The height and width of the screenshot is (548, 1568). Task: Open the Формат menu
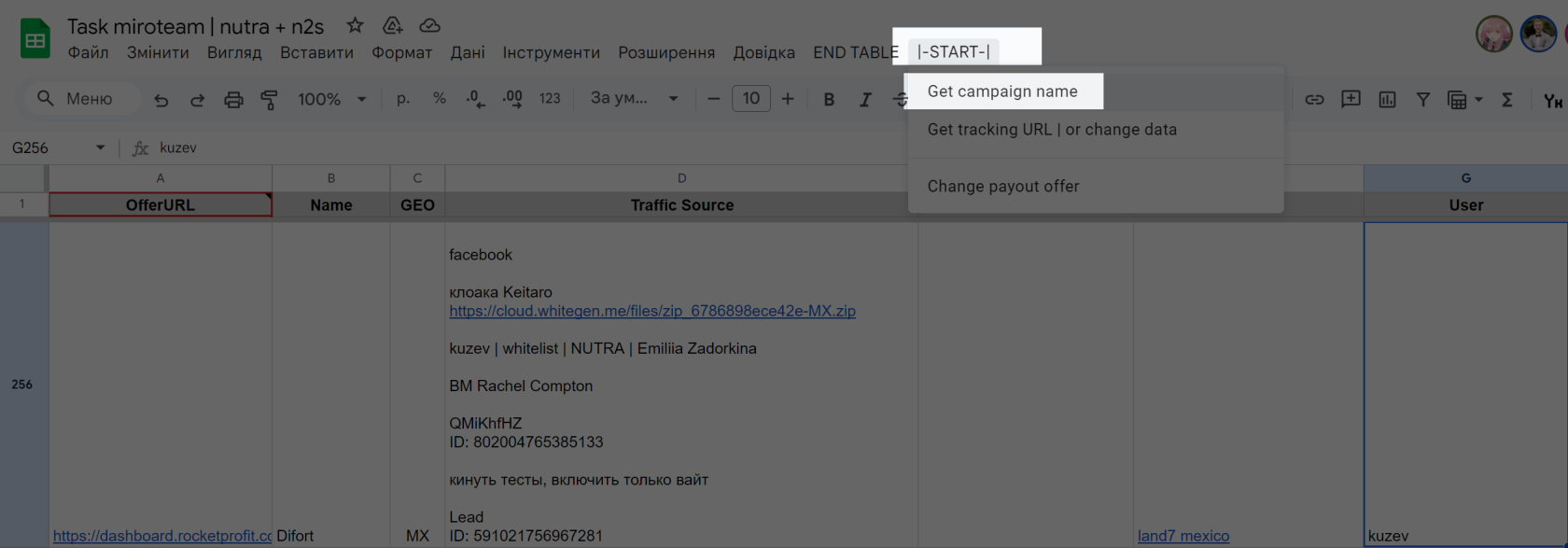click(x=401, y=52)
